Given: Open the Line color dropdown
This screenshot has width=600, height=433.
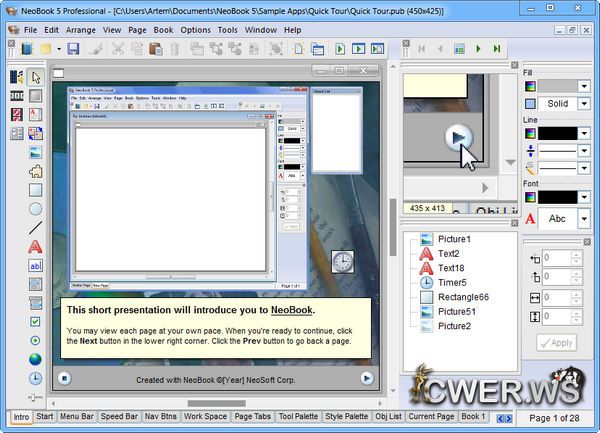Looking at the screenshot, I should (584, 133).
